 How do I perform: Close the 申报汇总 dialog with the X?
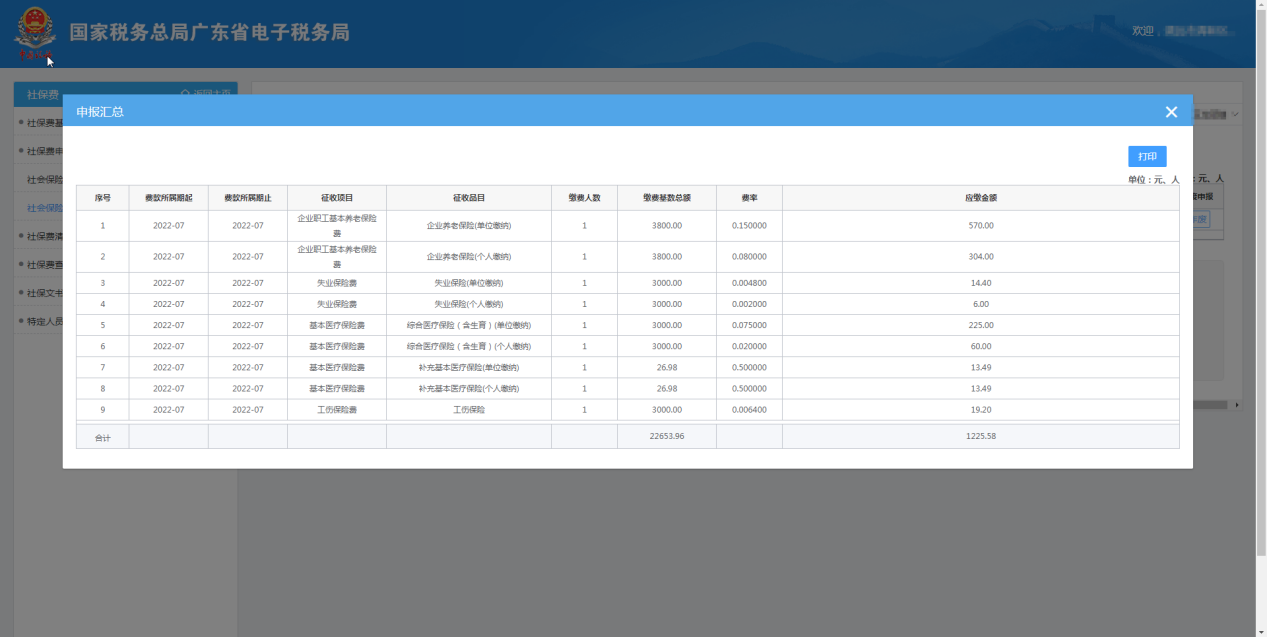click(x=1171, y=112)
